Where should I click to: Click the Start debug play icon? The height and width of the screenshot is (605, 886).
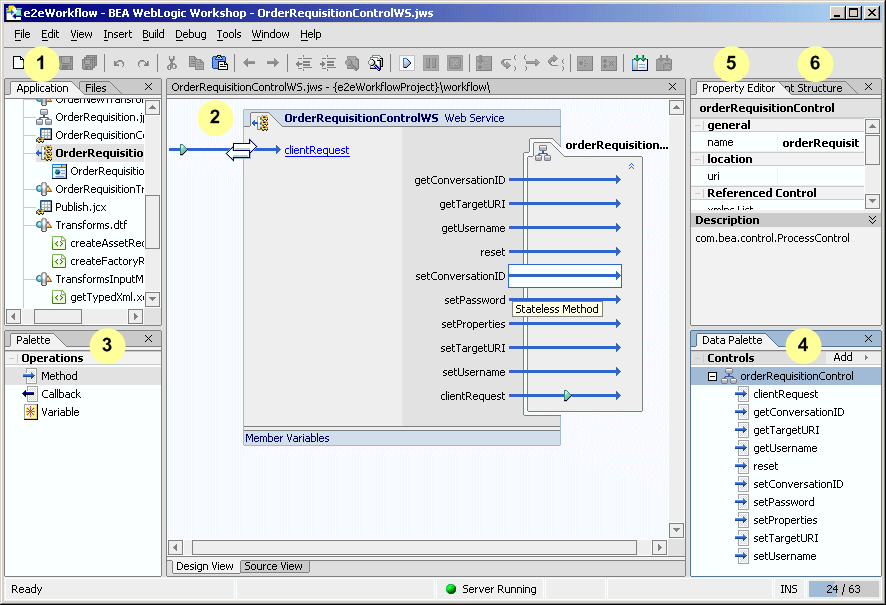click(x=406, y=63)
